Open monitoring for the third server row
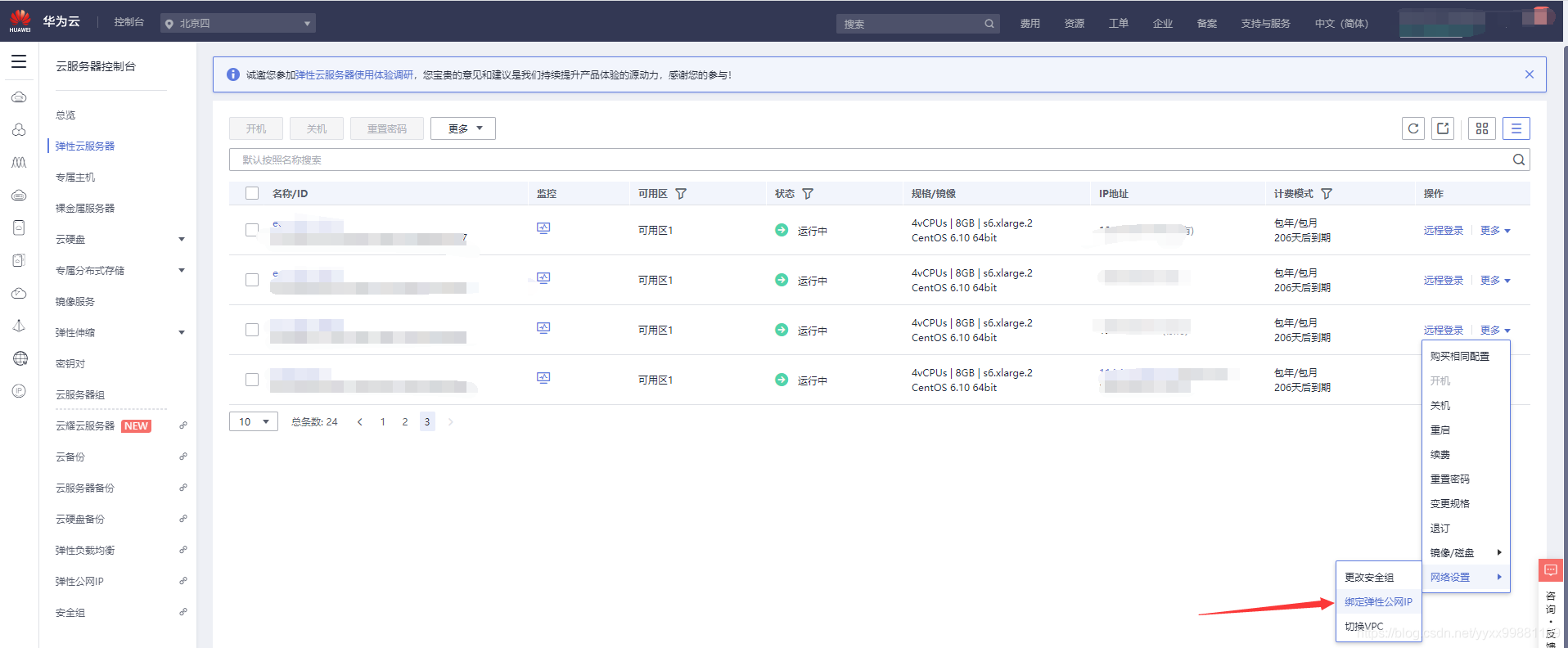Viewport: 1568px width, 648px height. [x=543, y=328]
